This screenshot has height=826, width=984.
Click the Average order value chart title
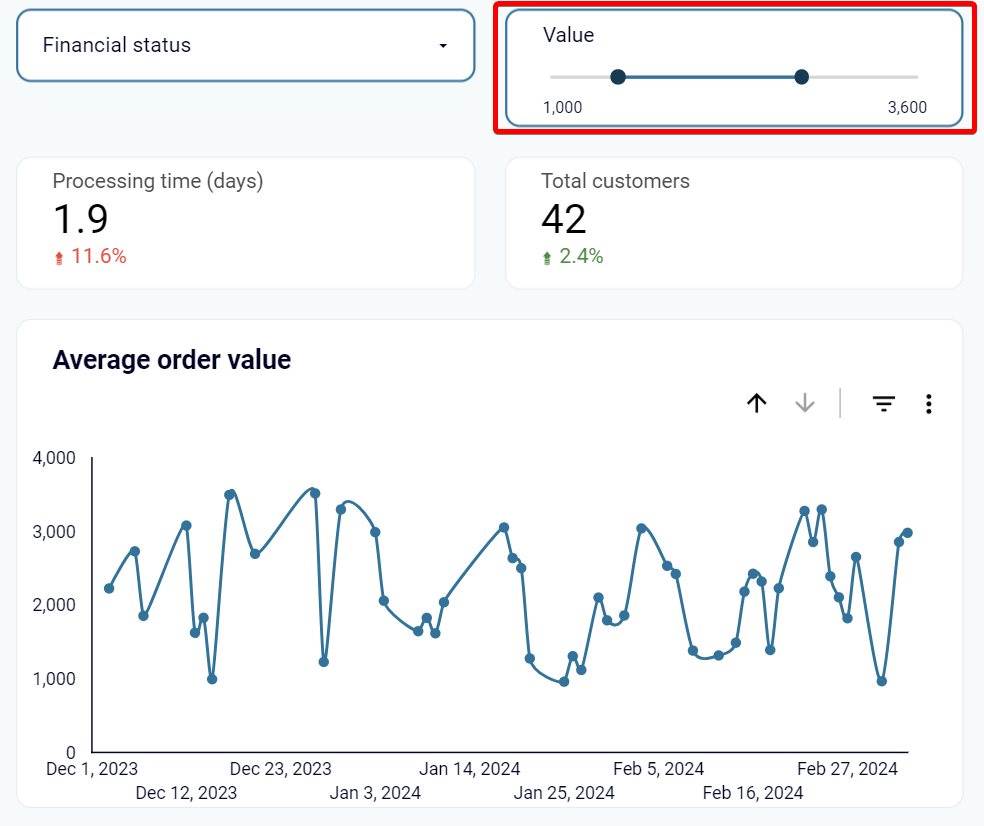click(x=172, y=360)
